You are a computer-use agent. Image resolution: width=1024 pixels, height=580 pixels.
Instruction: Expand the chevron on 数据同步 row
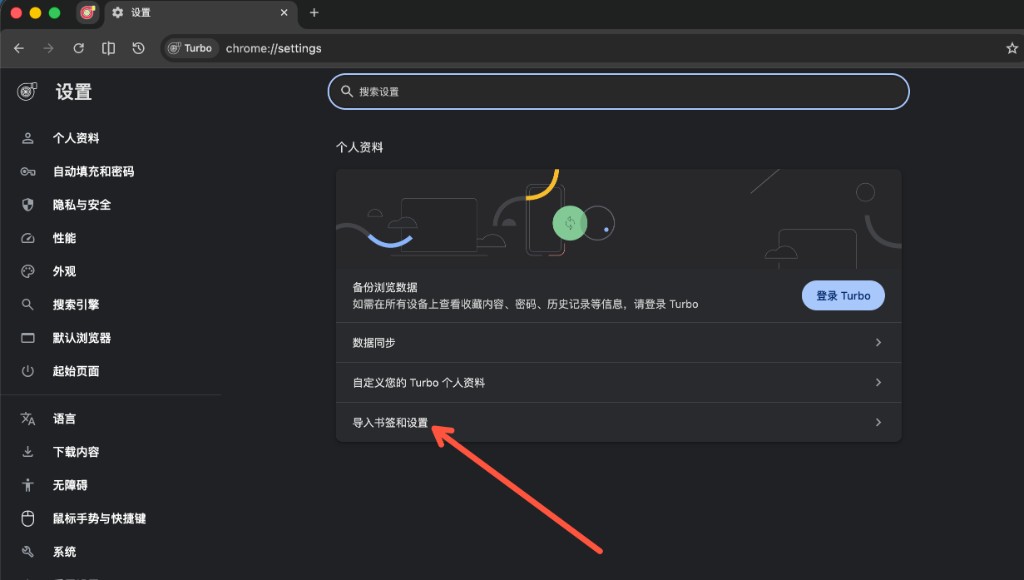pyautogui.click(x=878, y=342)
